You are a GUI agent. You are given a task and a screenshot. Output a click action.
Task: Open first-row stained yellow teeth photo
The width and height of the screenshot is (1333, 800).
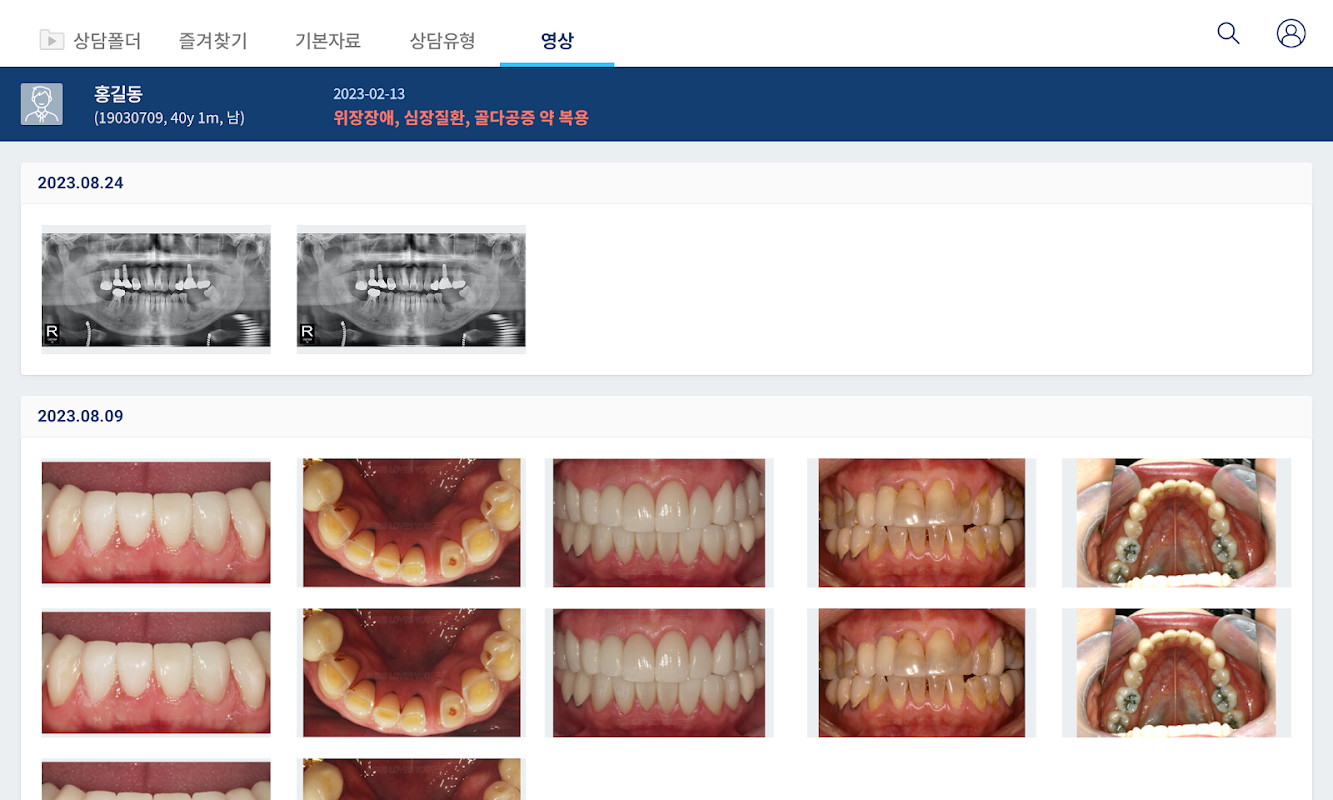921,522
